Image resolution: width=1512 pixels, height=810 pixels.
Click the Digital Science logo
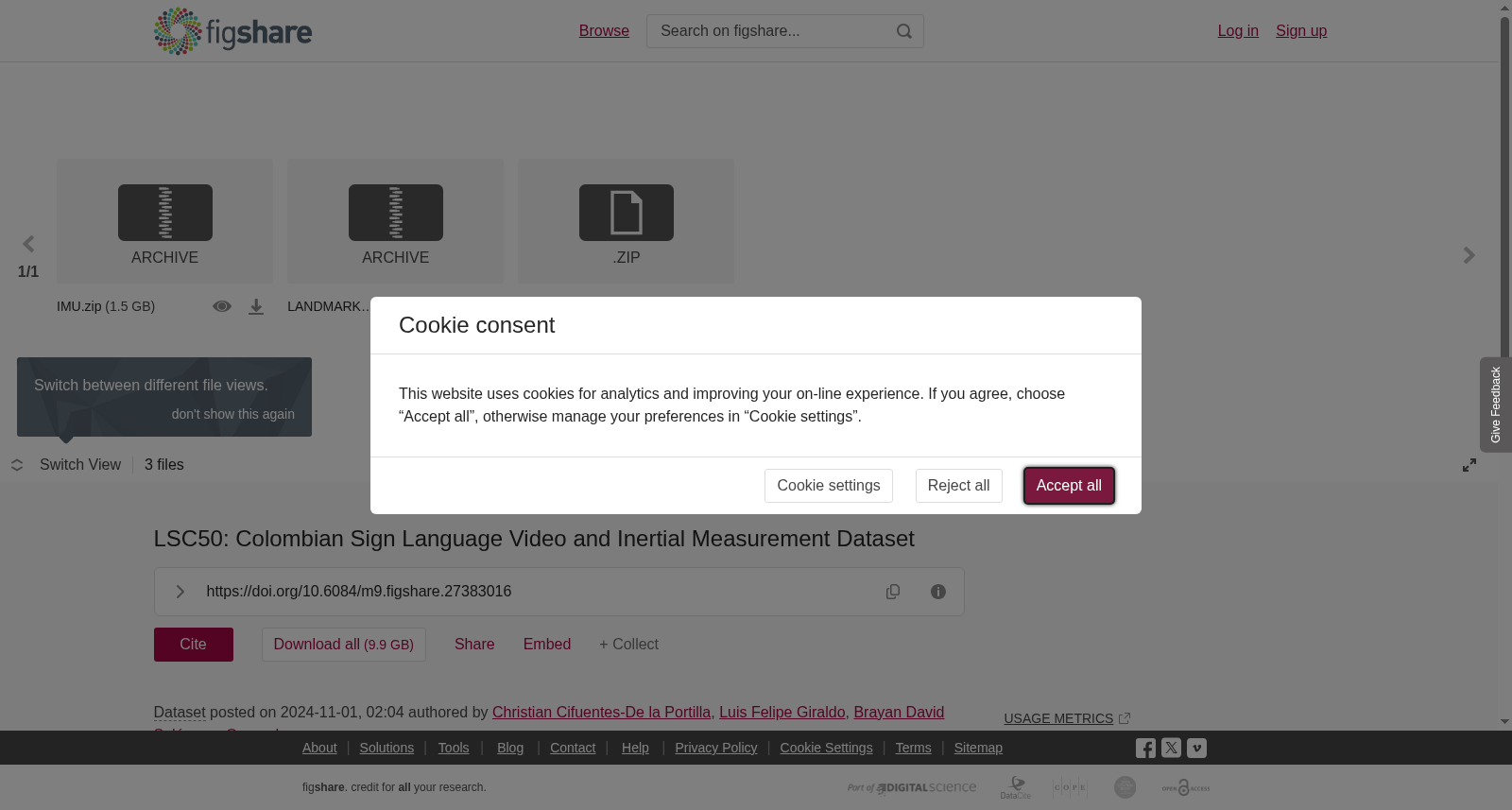[912, 787]
